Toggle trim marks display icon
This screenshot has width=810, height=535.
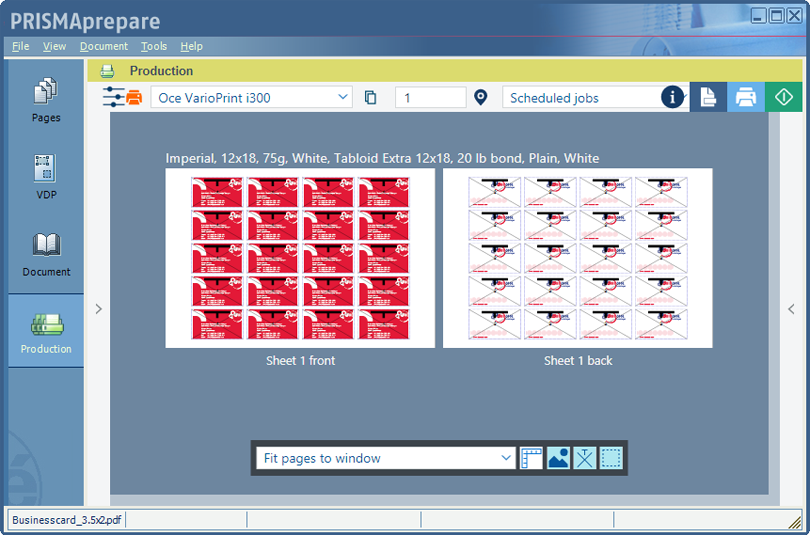tap(585, 458)
